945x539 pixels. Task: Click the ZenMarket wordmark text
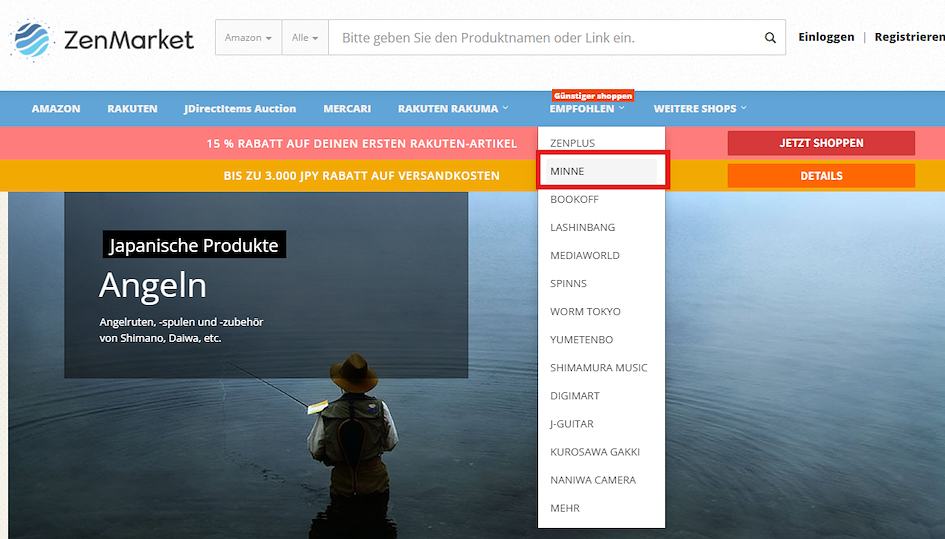(x=128, y=40)
